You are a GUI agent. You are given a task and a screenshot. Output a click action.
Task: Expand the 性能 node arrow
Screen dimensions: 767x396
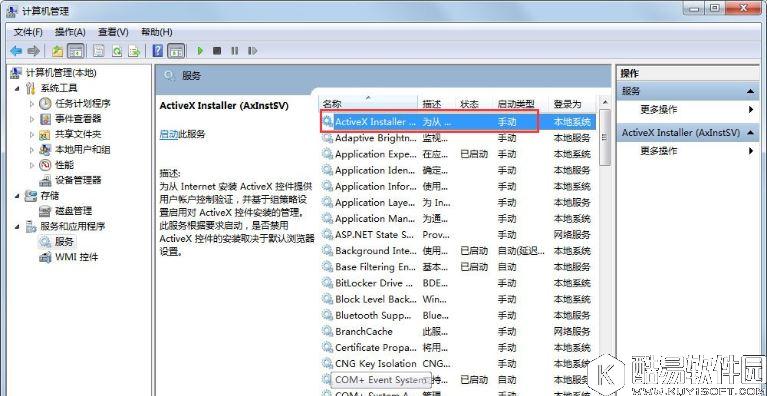[32, 165]
